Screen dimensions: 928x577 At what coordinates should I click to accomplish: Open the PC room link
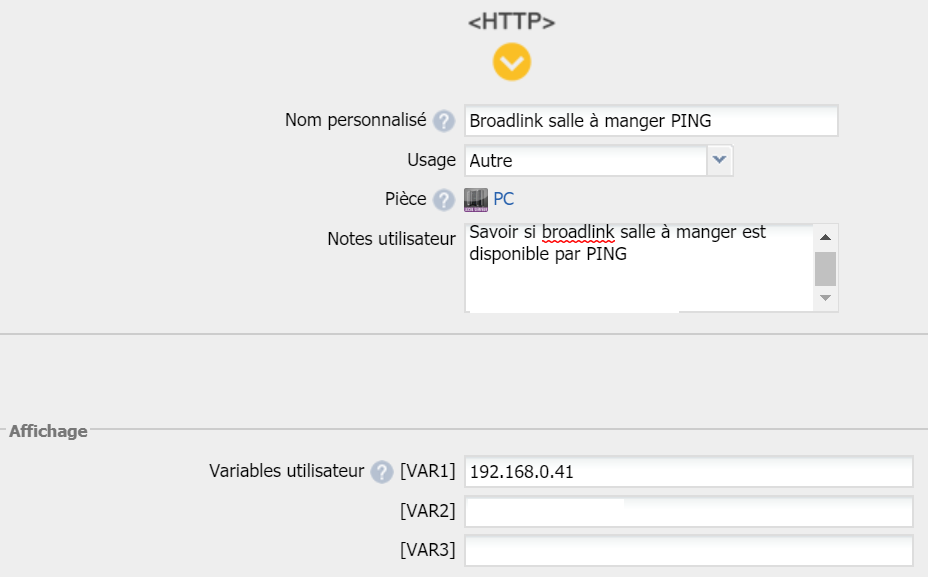503,199
